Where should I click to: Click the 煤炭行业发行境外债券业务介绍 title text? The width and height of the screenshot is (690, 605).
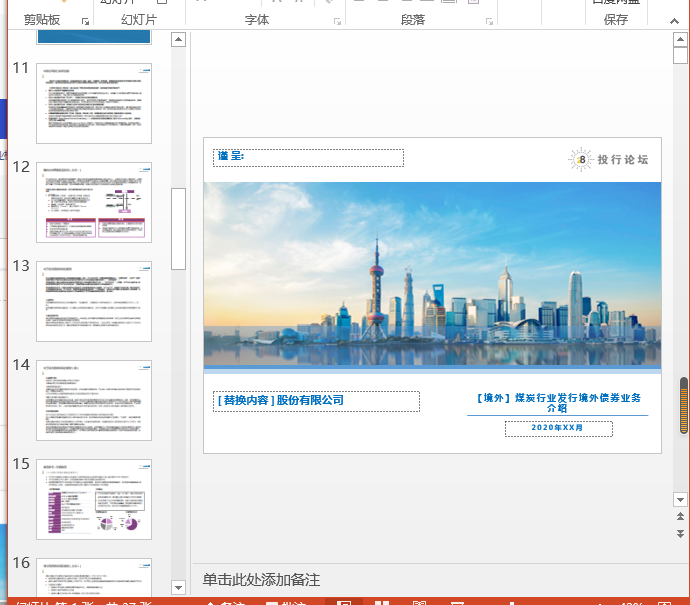(558, 403)
